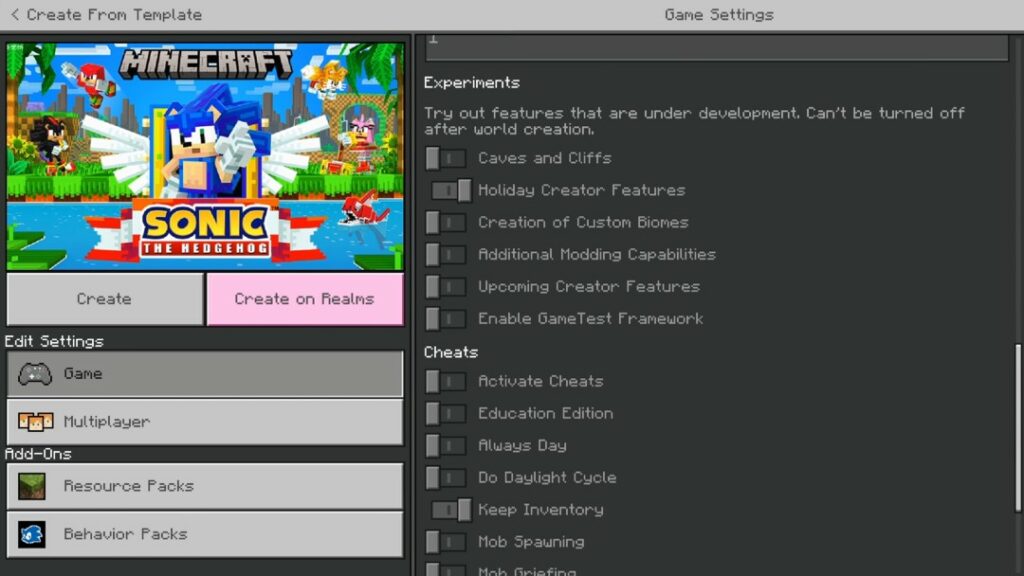Turn on Additional Modding Capabilities
This screenshot has width=1024, height=576.
click(x=446, y=254)
